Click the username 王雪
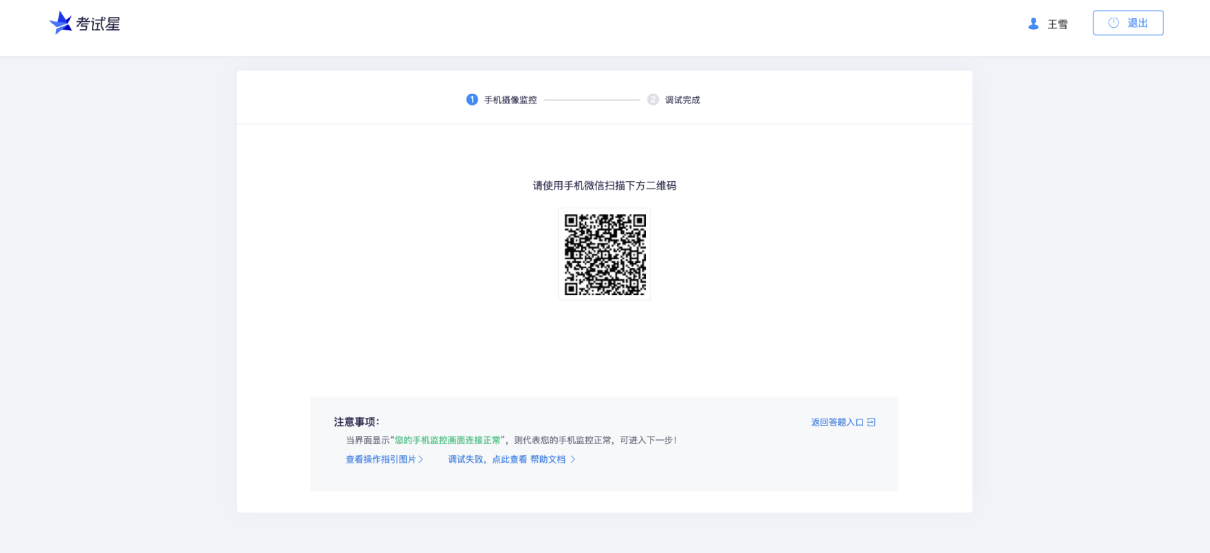The height and width of the screenshot is (553, 1210). coord(1057,24)
